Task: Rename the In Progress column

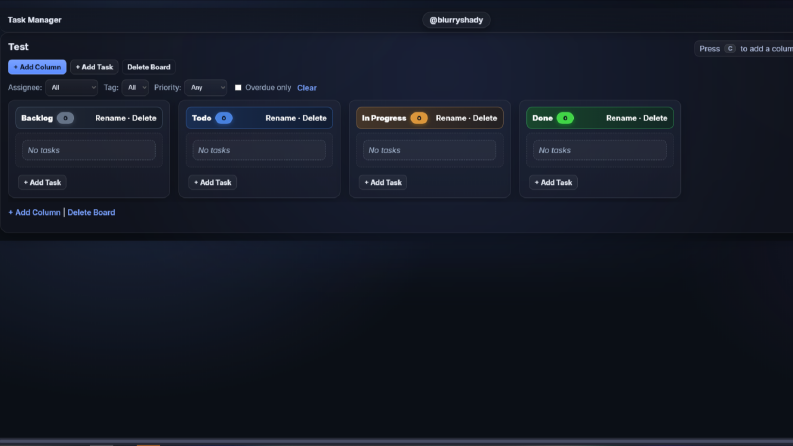Action: click(451, 118)
